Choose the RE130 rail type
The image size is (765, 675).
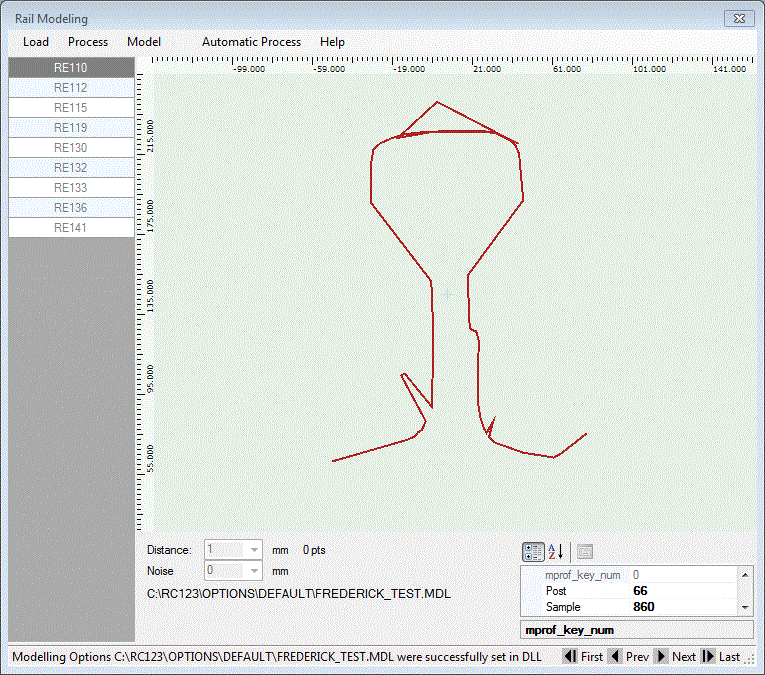coord(71,148)
